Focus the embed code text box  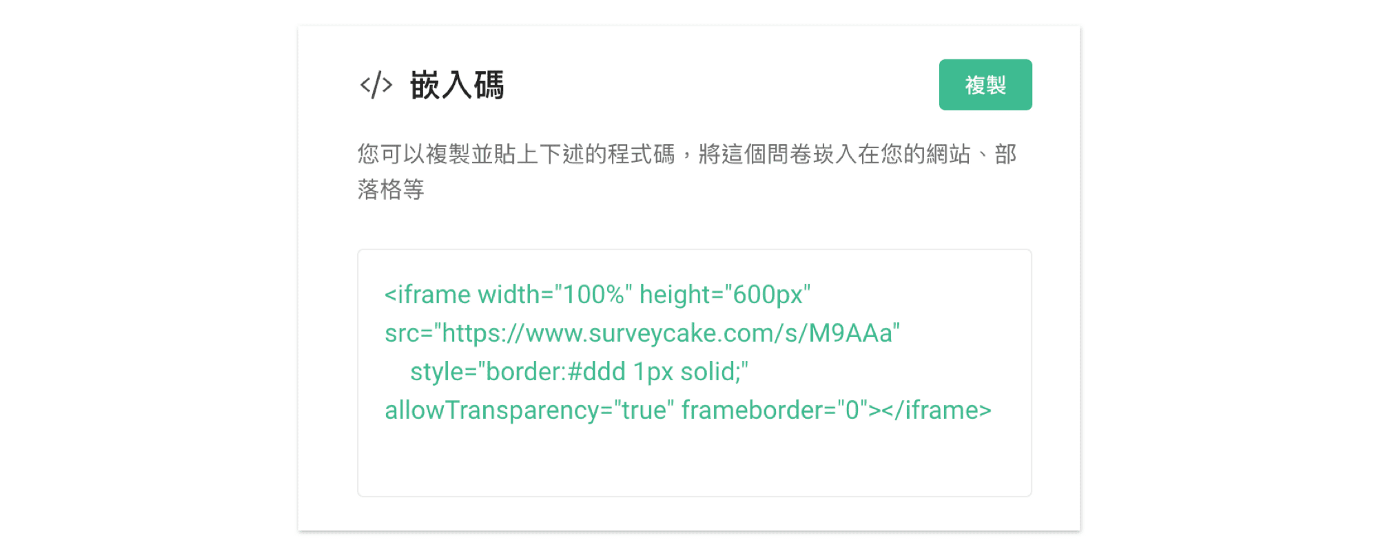coord(694,372)
